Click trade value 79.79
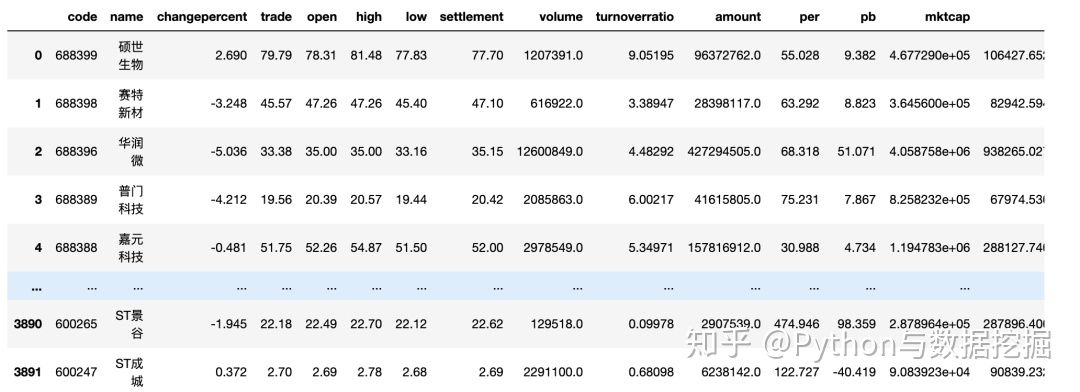The height and width of the screenshot is (392, 1080). coord(276,55)
